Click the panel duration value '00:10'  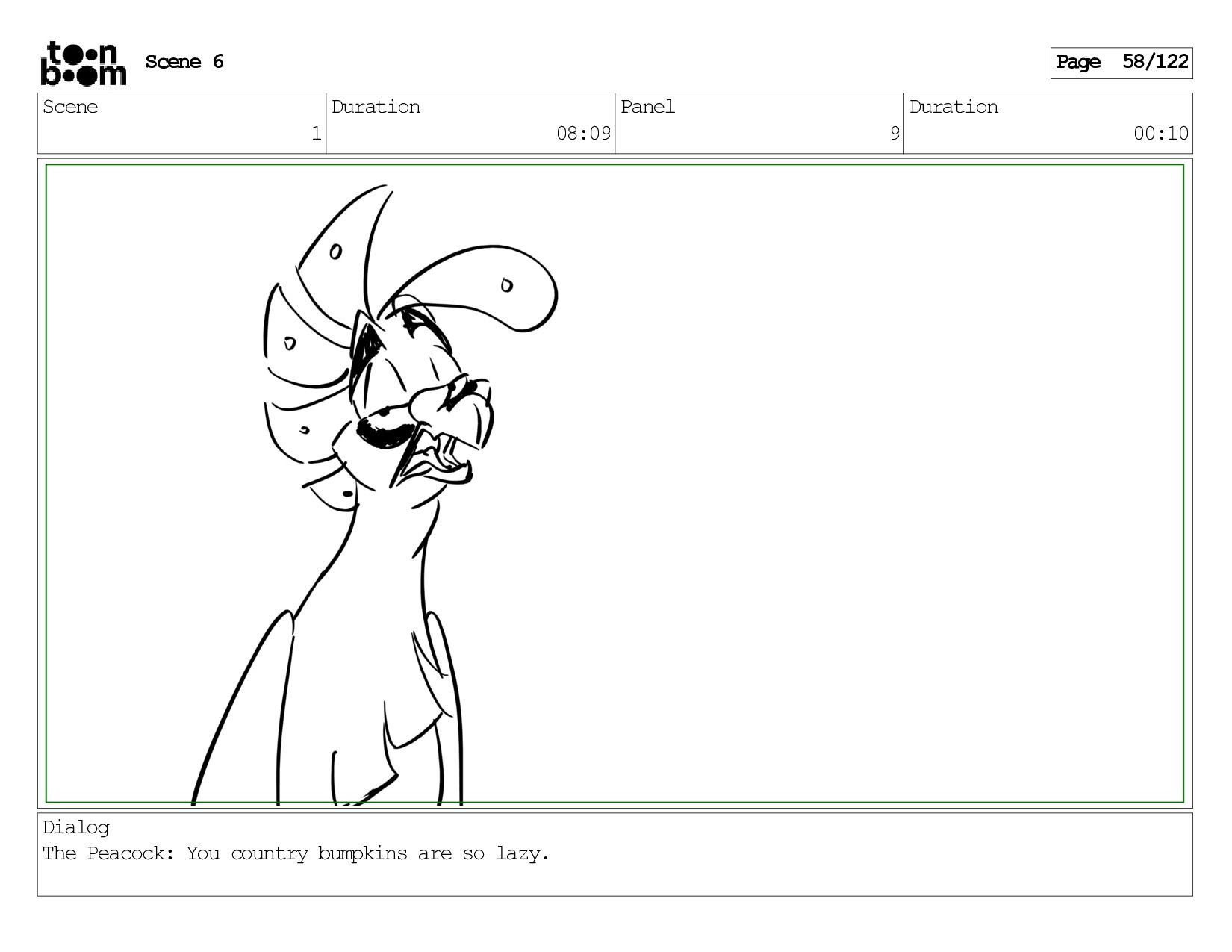point(1161,134)
